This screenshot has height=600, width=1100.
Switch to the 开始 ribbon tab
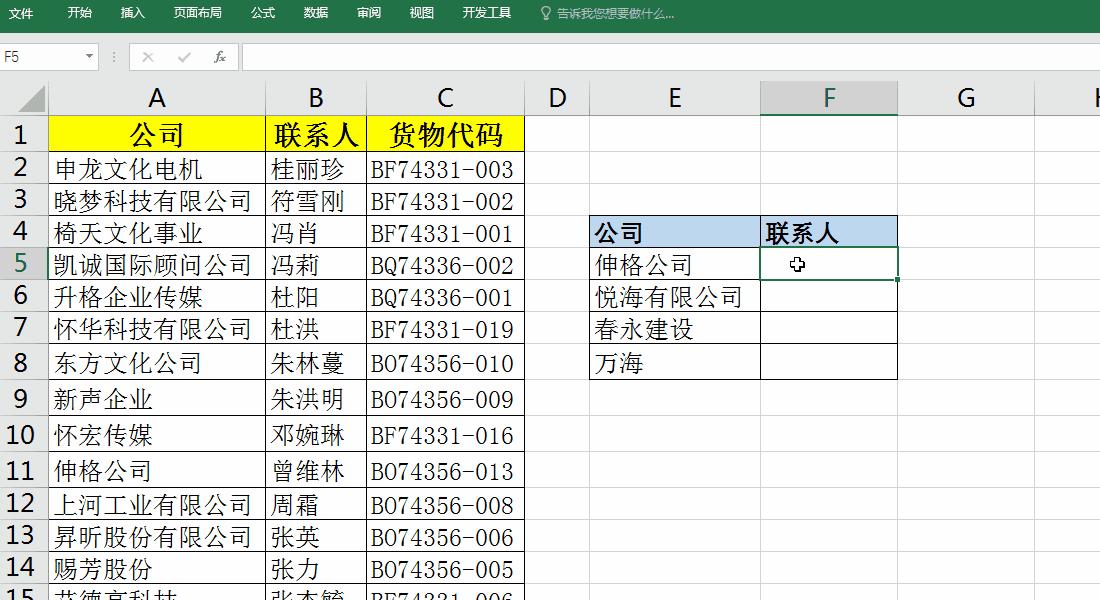click(x=79, y=14)
